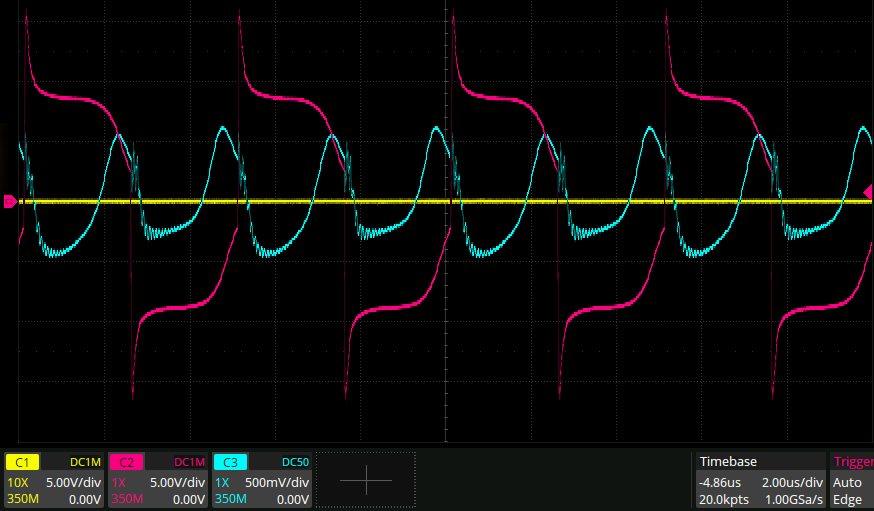Open C3 coupling setting DC50
874x511 pixels.
pyautogui.click(x=294, y=462)
